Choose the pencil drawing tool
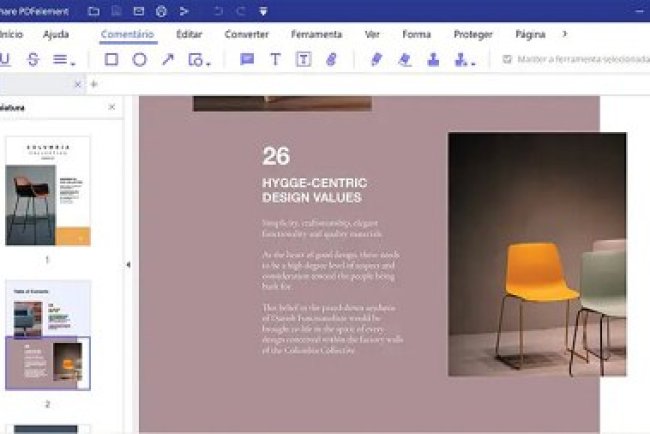 pos(376,60)
